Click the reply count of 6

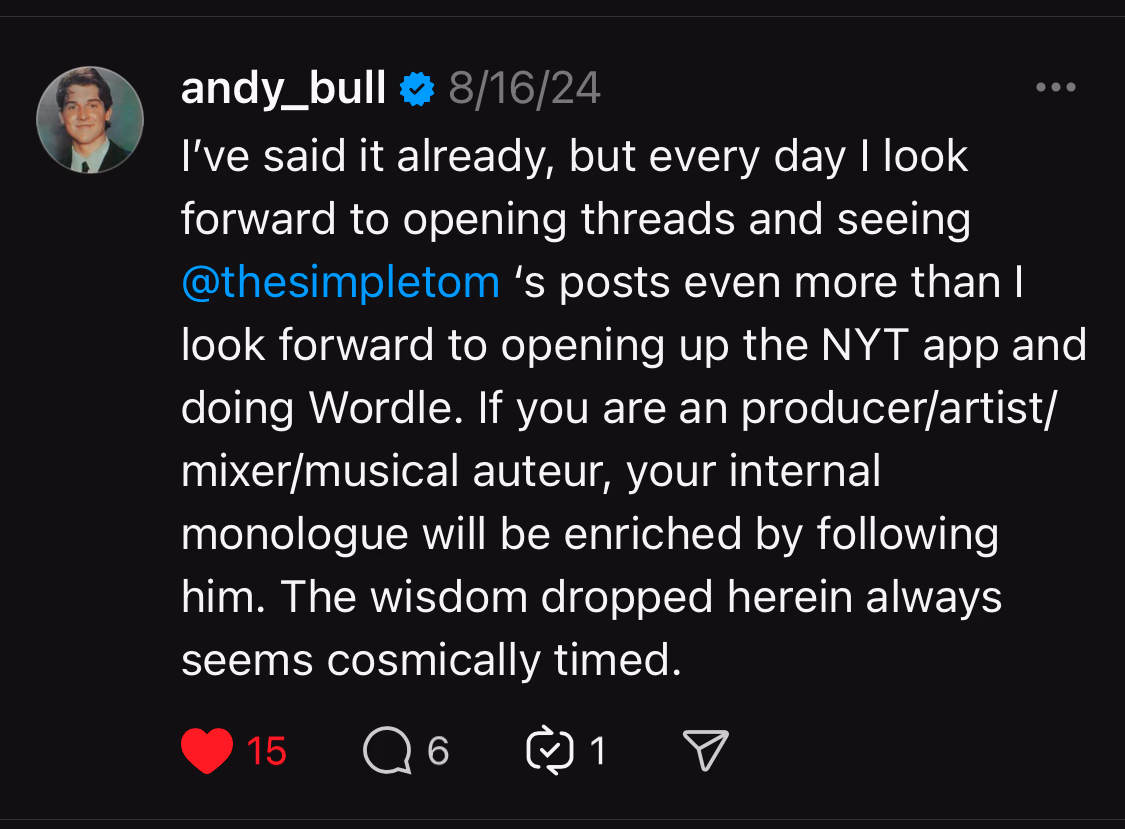click(438, 750)
